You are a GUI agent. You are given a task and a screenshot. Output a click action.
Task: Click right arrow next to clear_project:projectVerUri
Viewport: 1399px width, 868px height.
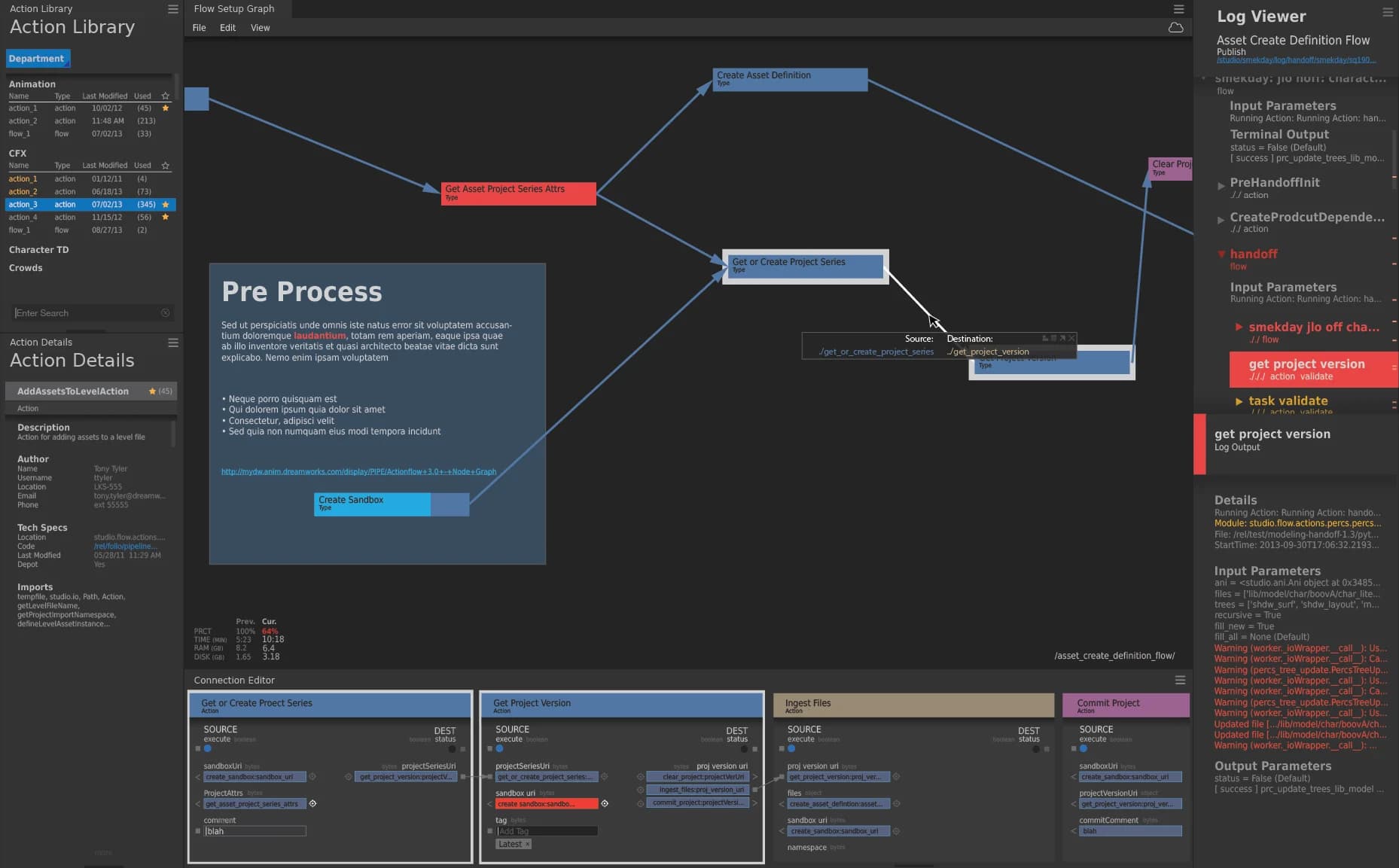click(754, 777)
